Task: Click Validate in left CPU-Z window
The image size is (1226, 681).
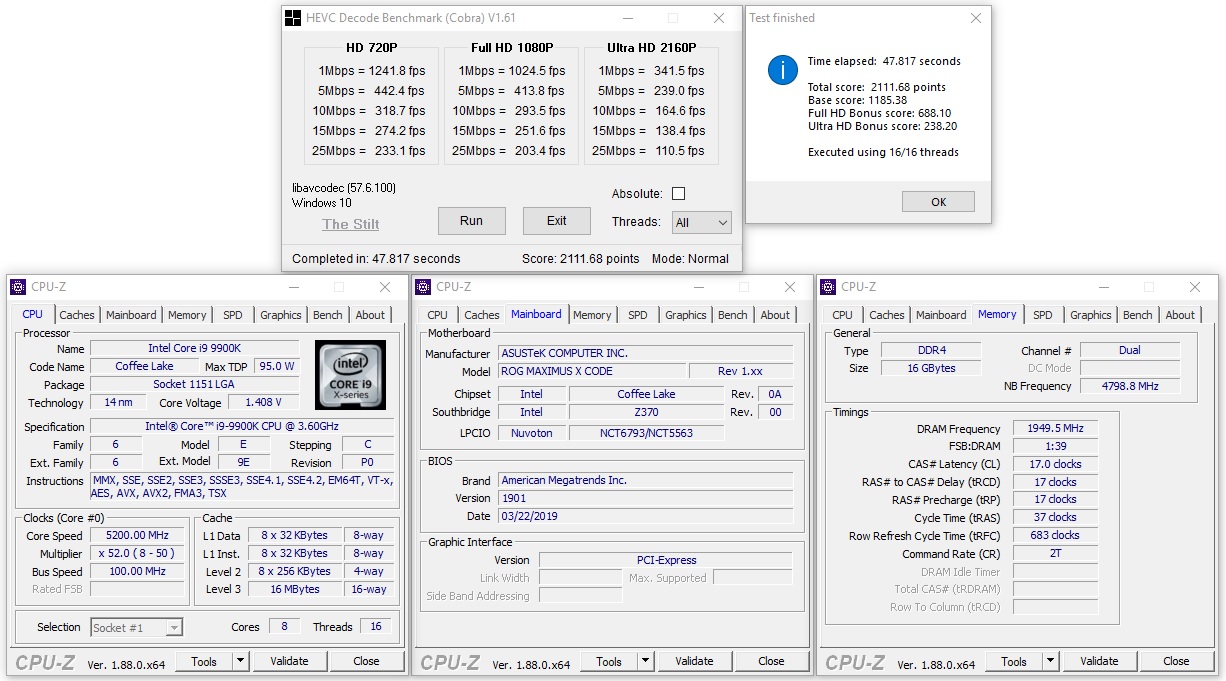Action: tap(289, 661)
